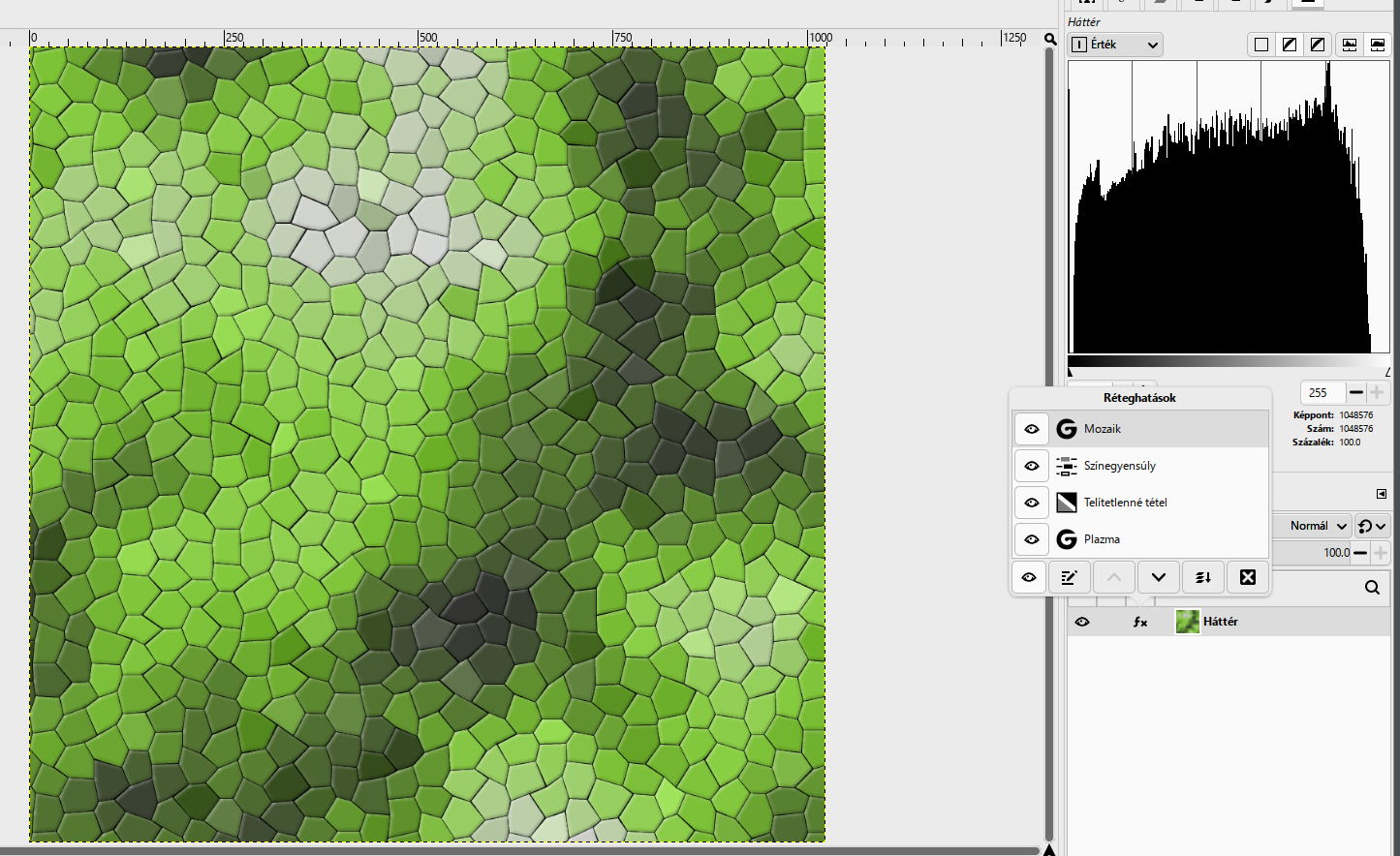
Task: Choose the pixel-values empty square icon
Action: click(1261, 45)
